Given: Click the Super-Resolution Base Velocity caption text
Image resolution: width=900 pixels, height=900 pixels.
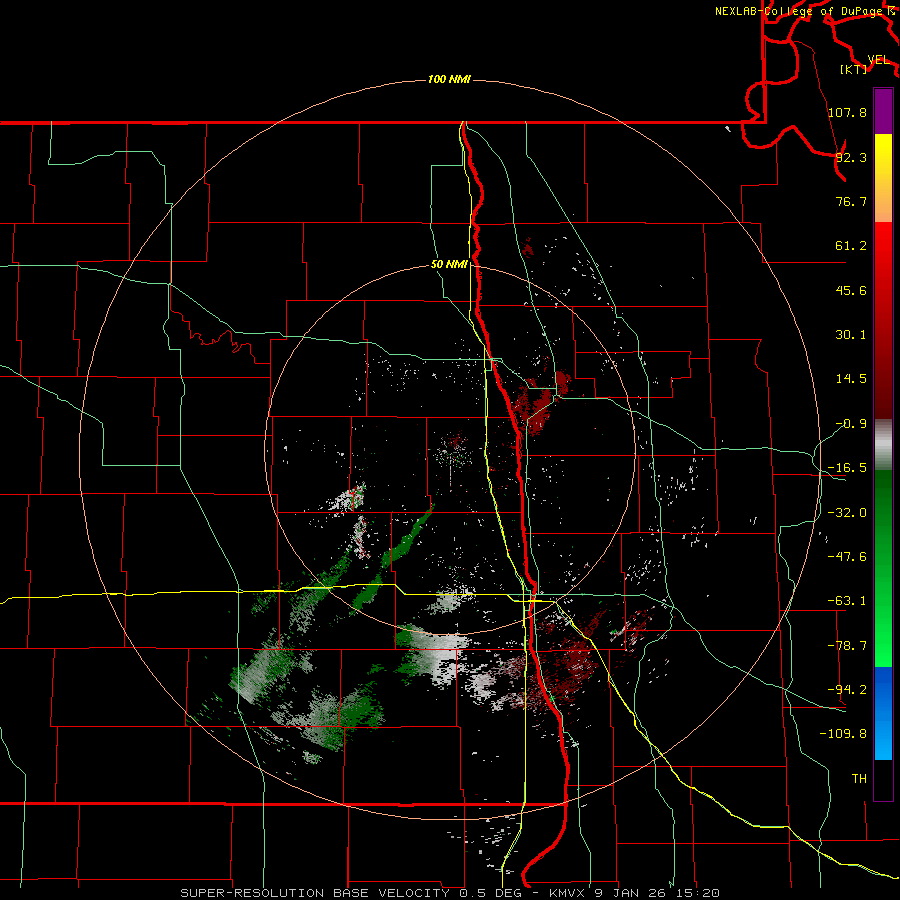Looking at the screenshot, I should click(x=450, y=893).
